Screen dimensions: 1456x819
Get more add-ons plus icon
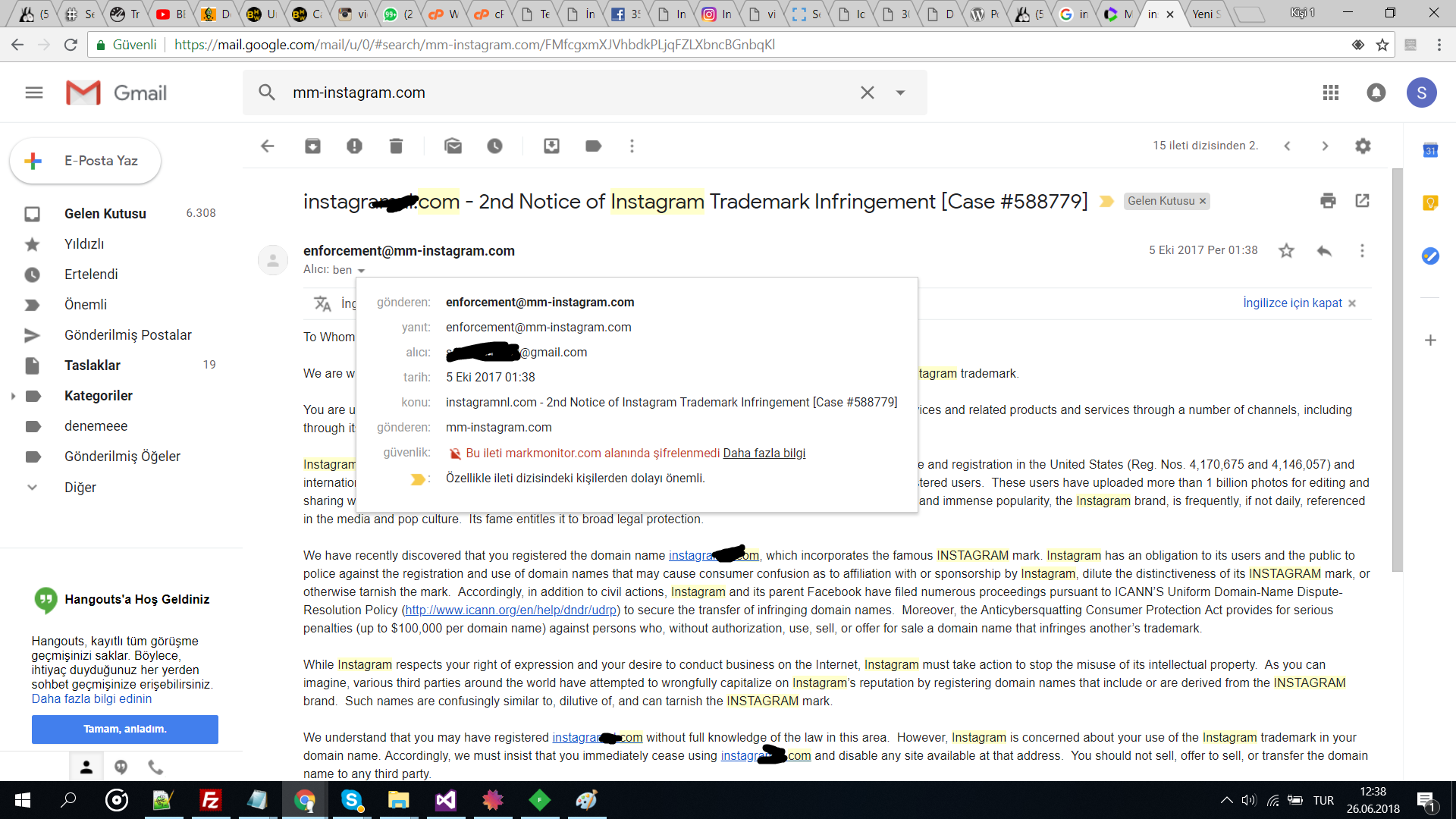[x=1430, y=340]
